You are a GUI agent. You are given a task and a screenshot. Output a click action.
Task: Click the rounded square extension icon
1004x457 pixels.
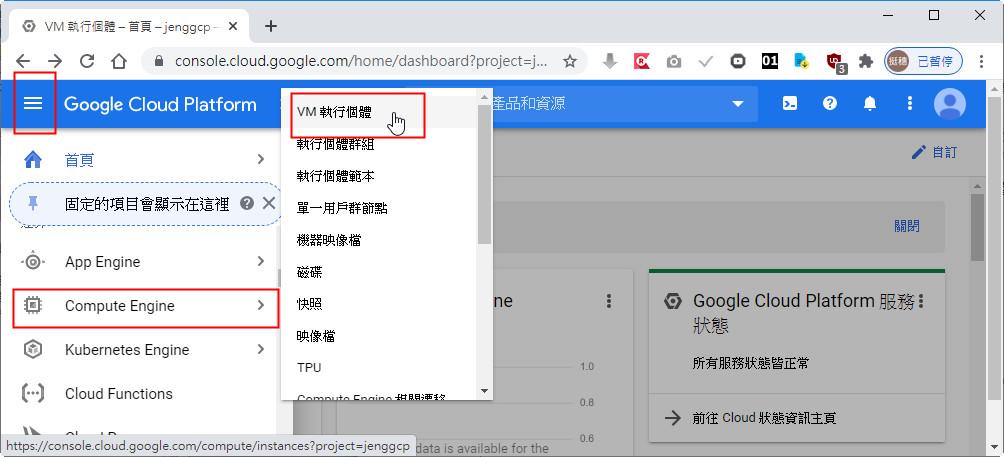click(738, 61)
